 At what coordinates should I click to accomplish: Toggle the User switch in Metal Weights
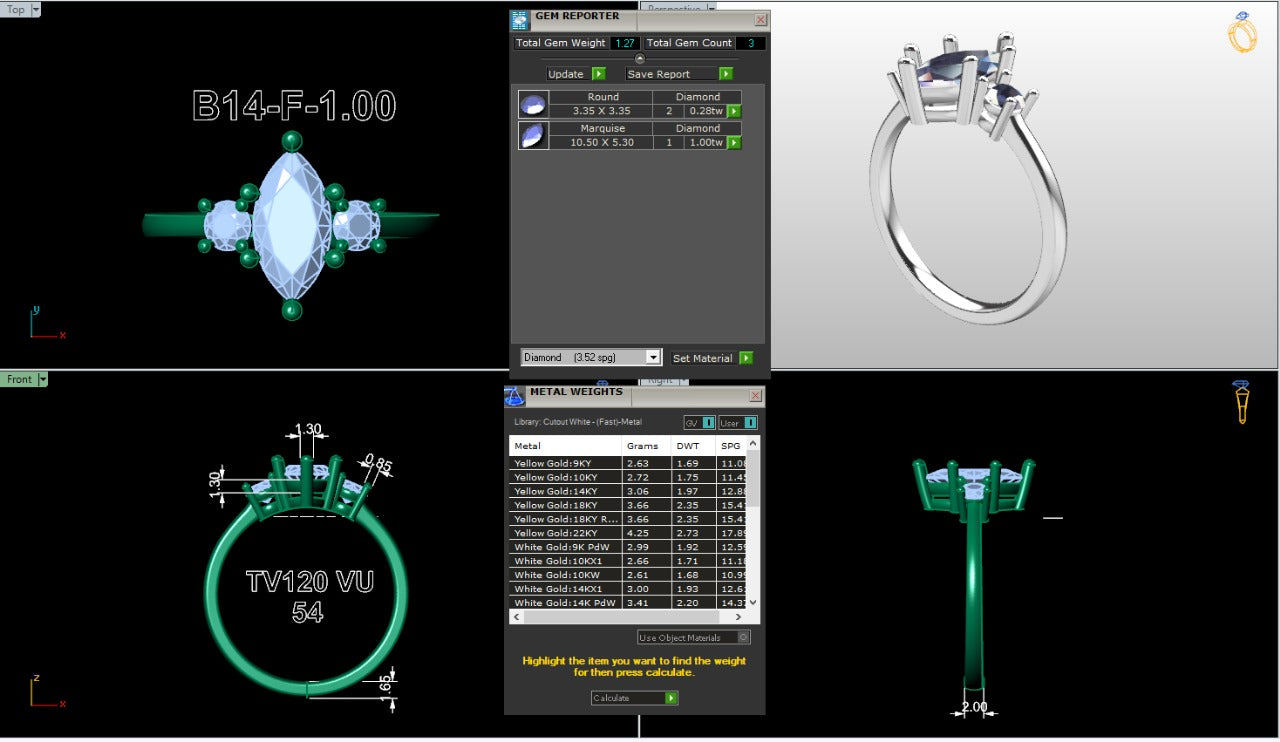tap(738, 423)
